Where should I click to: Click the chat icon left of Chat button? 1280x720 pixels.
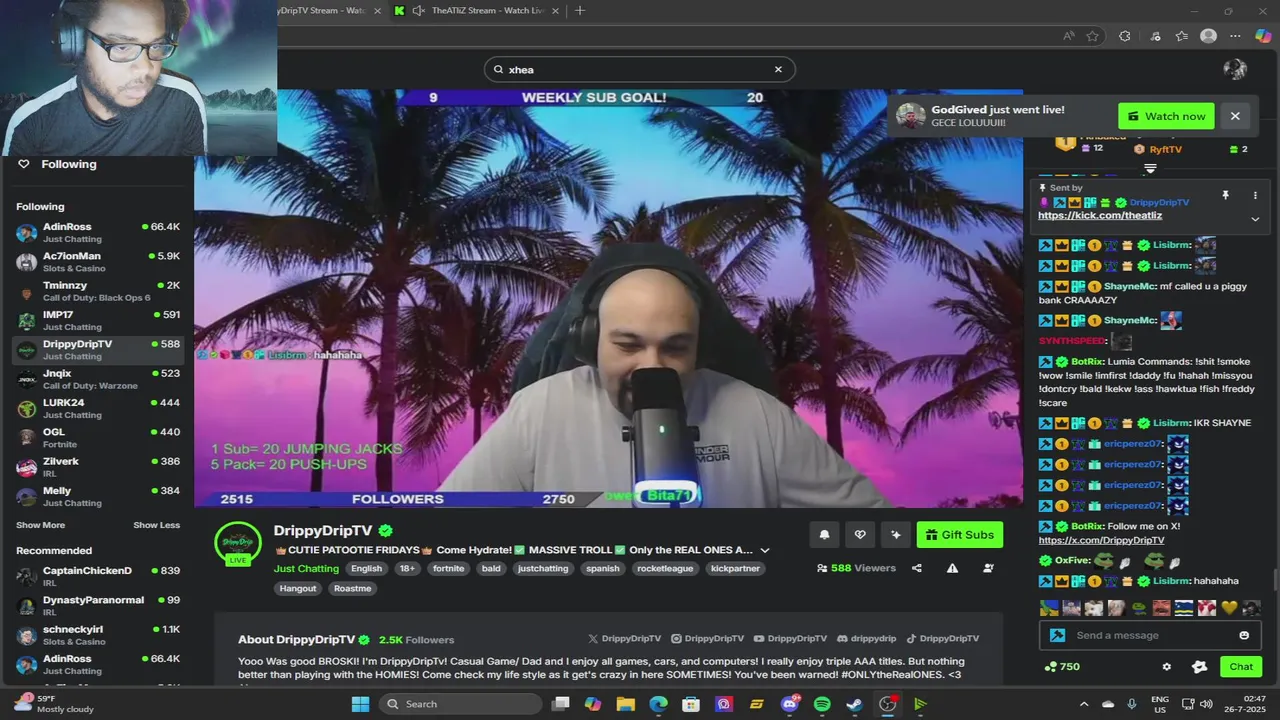1200,667
